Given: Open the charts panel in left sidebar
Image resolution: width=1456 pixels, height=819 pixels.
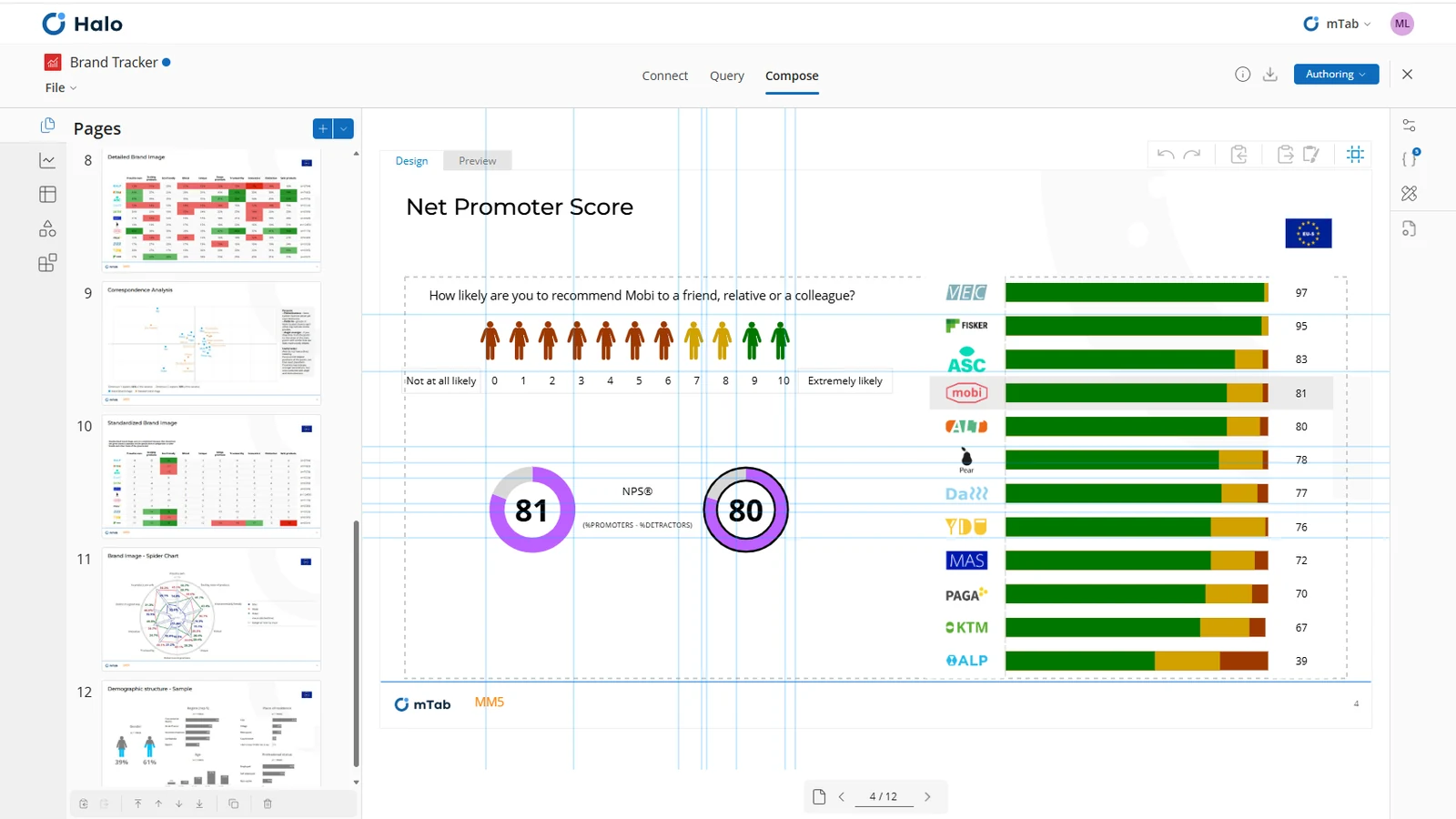Looking at the screenshot, I should tap(48, 160).
